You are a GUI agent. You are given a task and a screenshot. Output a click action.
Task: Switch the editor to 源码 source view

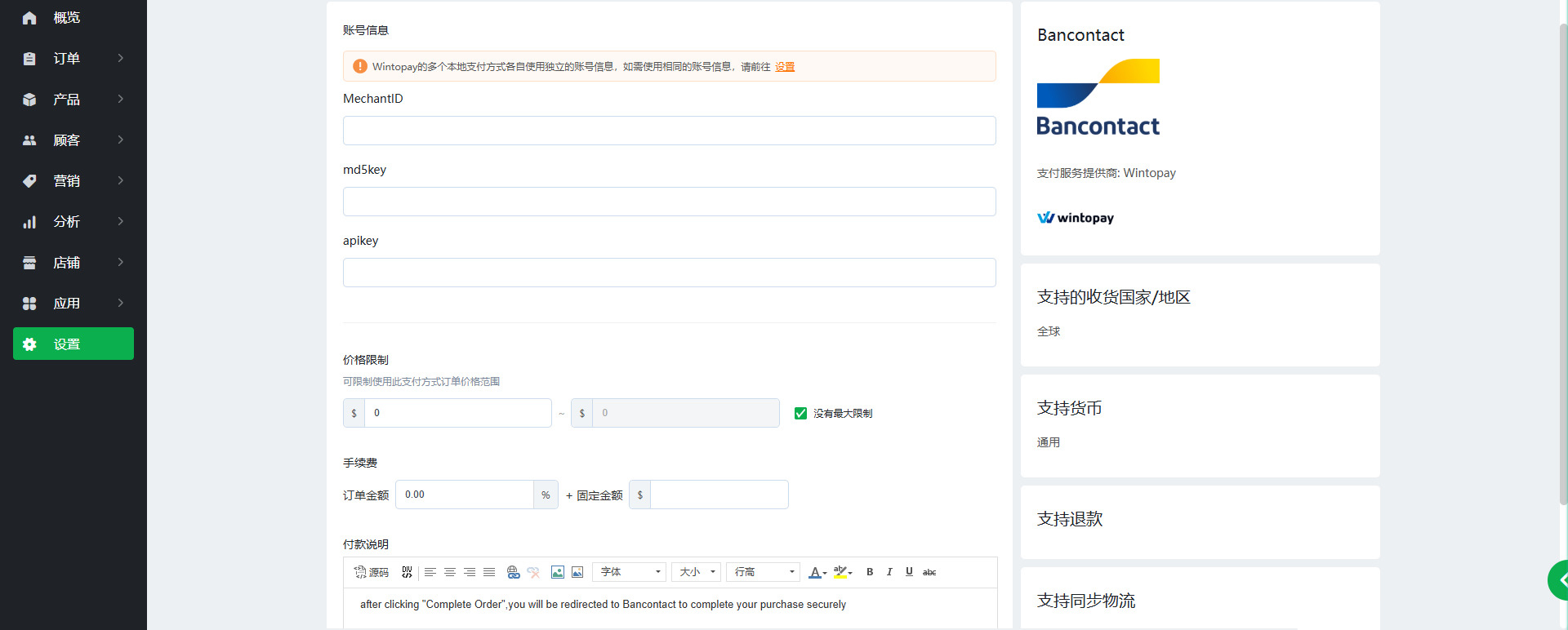372,572
